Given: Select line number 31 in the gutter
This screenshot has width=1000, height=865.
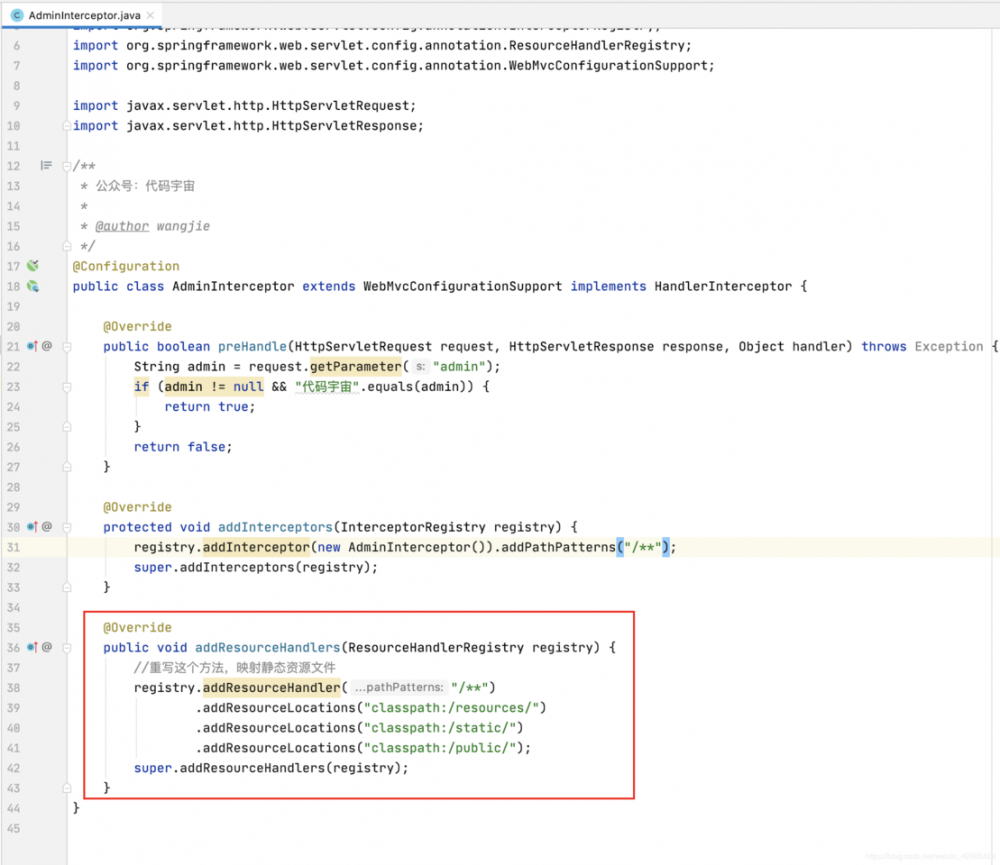Looking at the screenshot, I should click(15, 547).
